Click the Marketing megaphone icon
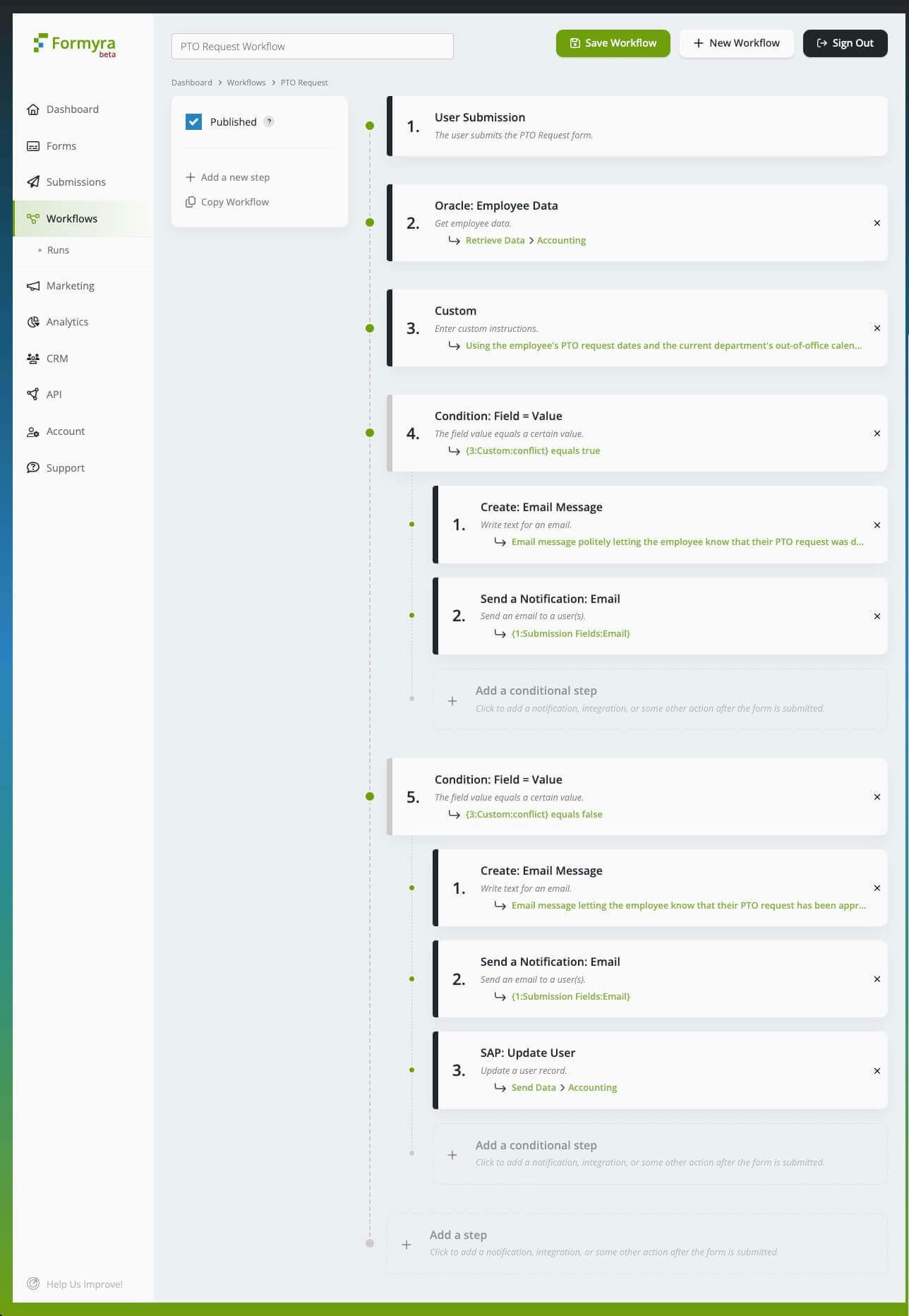The width and height of the screenshot is (909, 1316). pyautogui.click(x=32, y=286)
